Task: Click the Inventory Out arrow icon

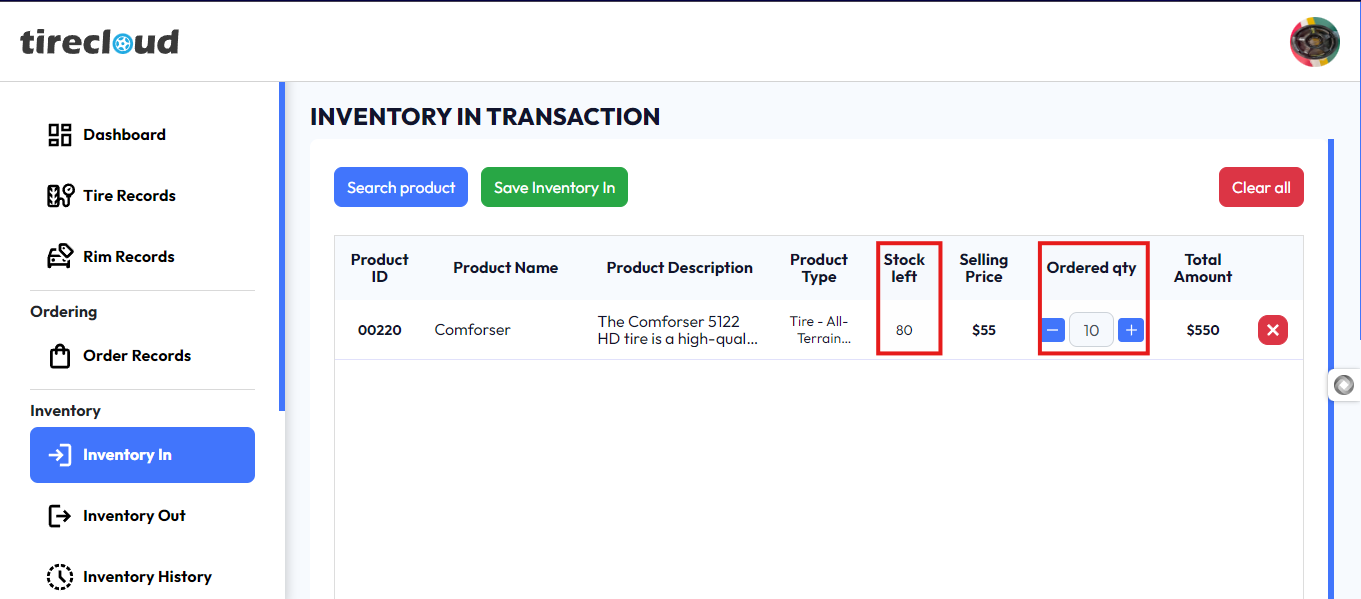Action: (60, 516)
